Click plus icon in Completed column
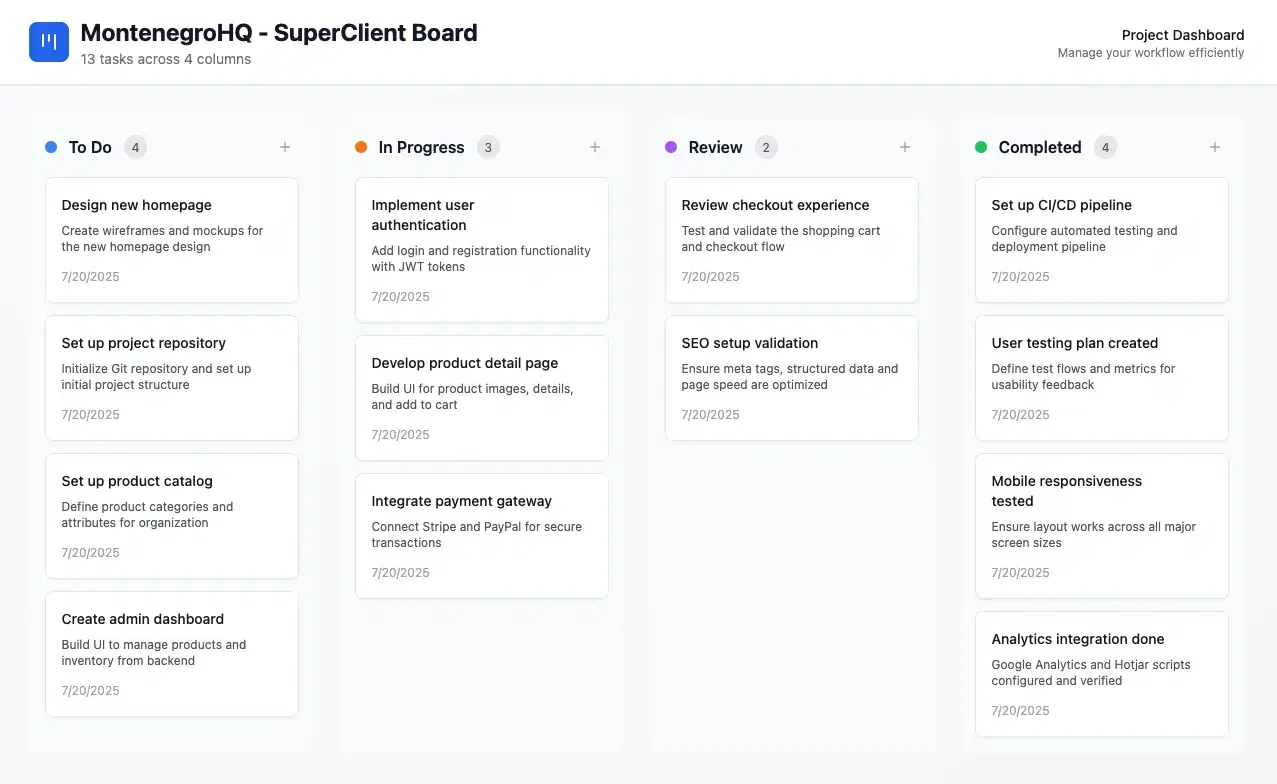This screenshot has height=784, width=1277. [x=1215, y=147]
